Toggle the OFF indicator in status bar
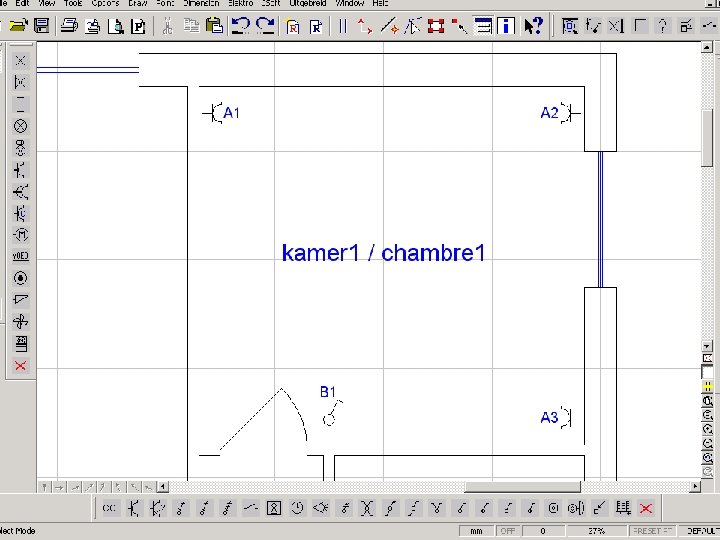Viewport: 720px width, 540px height. (x=508, y=531)
